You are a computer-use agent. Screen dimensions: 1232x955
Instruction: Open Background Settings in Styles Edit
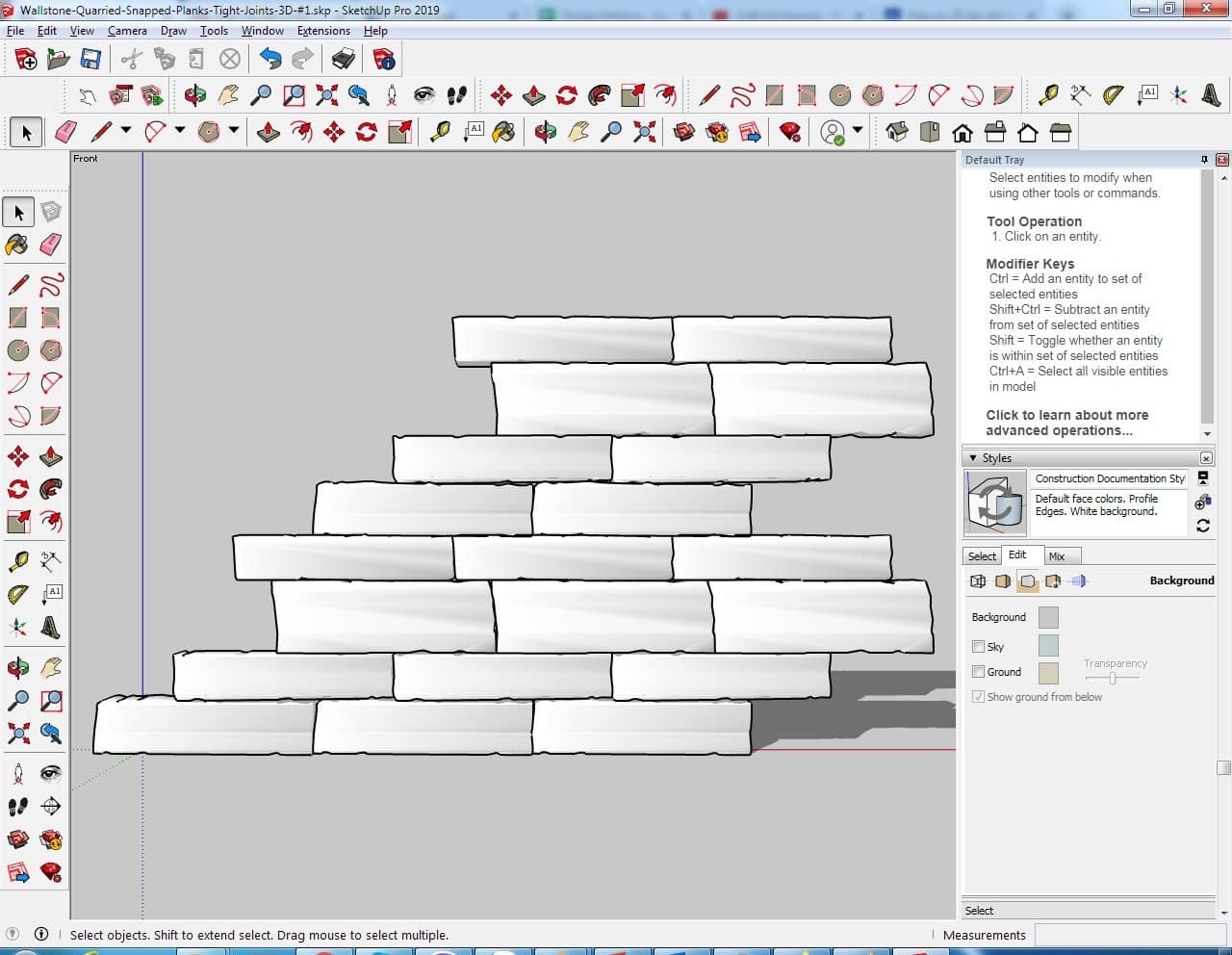click(x=1028, y=581)
